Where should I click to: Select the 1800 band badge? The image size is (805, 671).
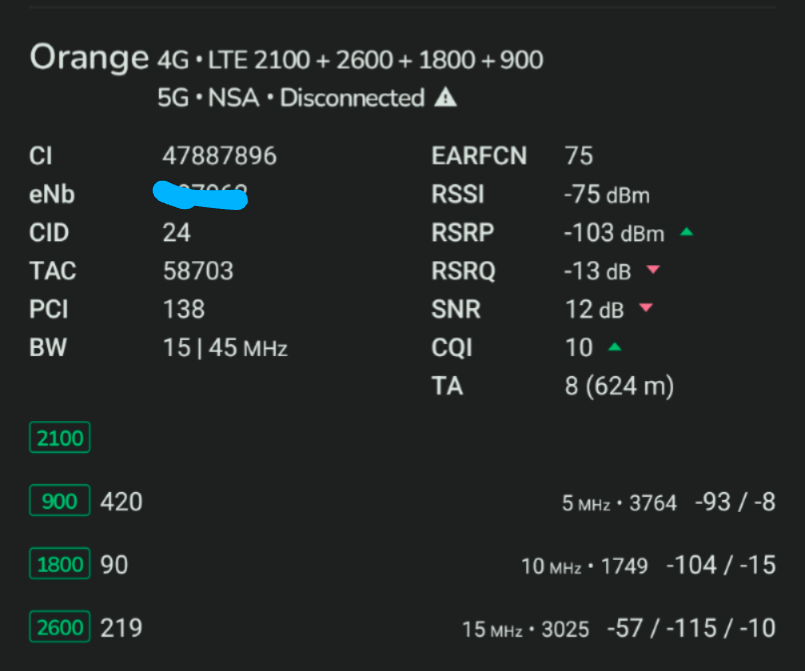(x=59, y=564)
